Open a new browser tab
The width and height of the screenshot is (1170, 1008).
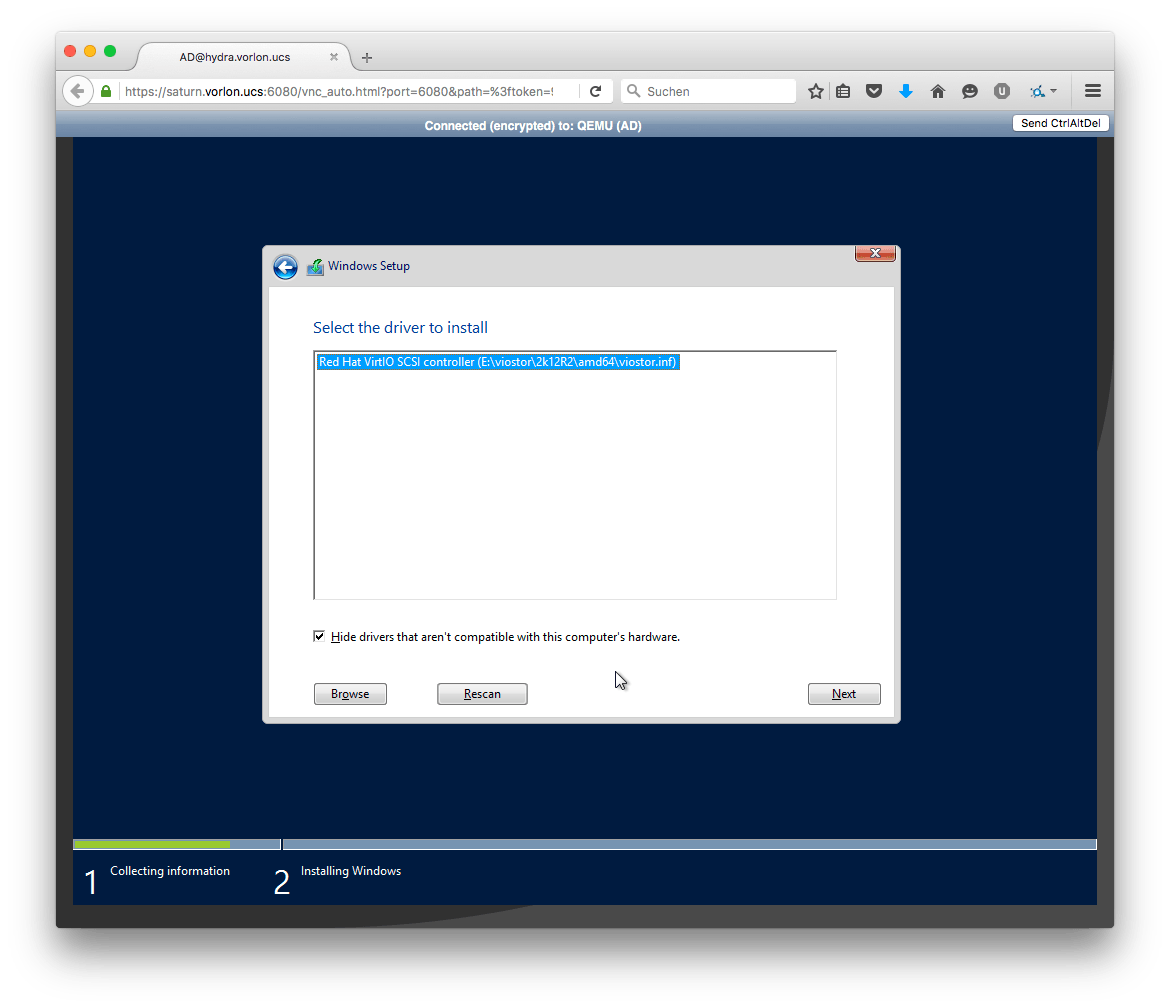point(367,58)
